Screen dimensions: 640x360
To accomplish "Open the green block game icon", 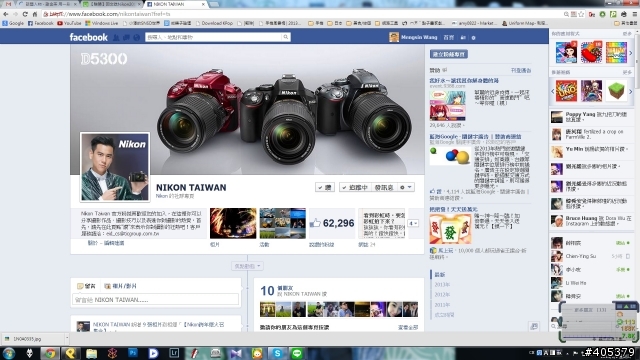I will coord(616,91).
